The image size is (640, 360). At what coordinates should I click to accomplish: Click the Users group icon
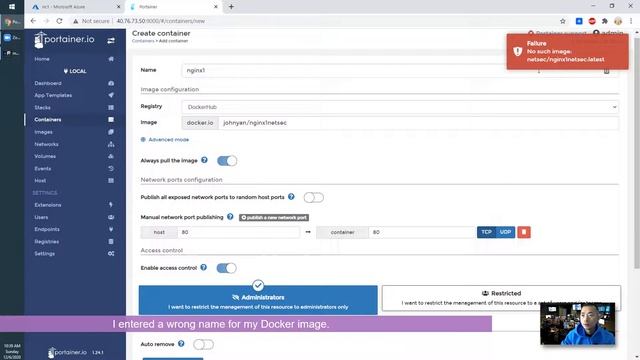point(111,217)
